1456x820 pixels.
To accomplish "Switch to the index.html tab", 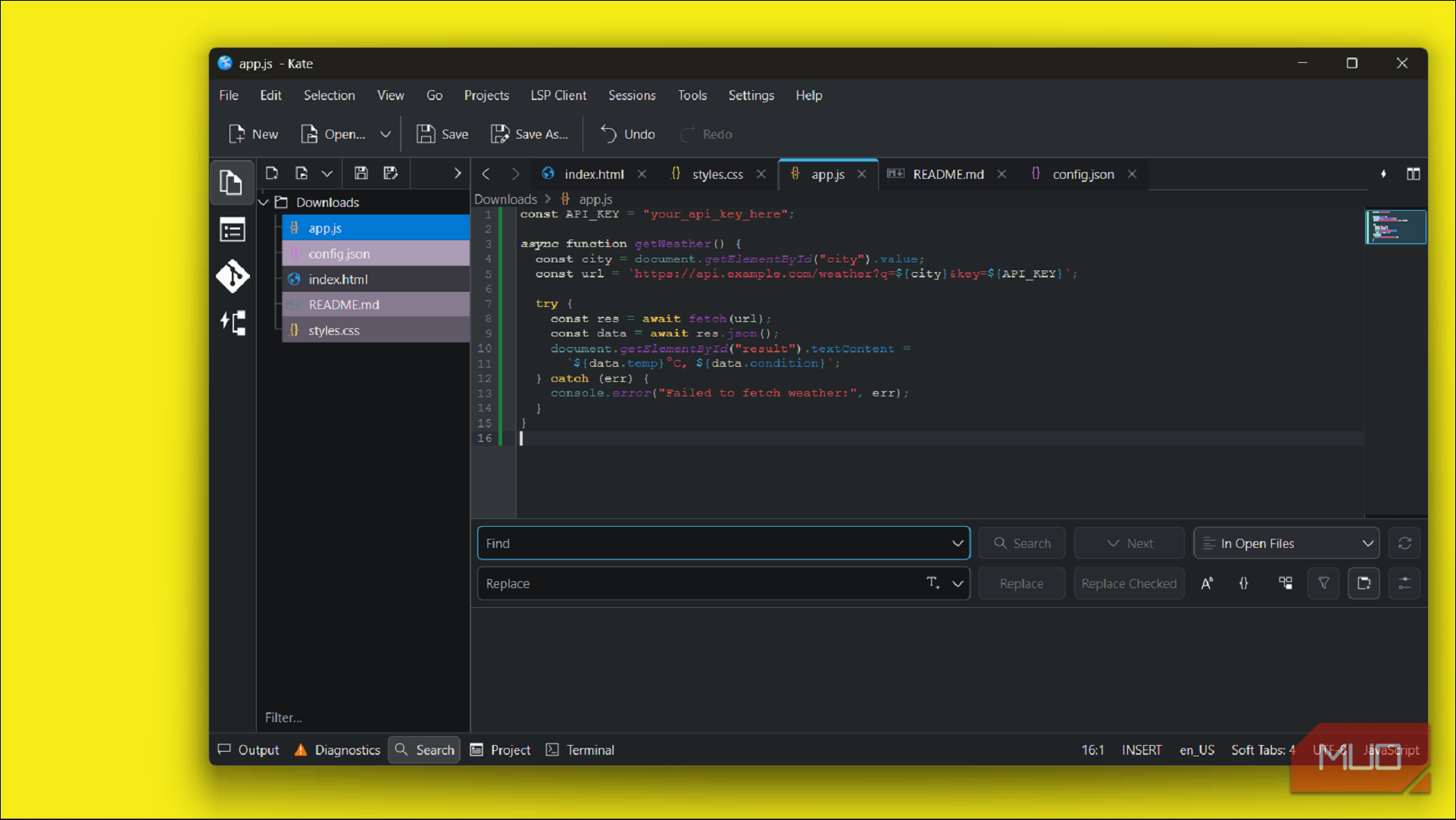I will tap(594, 174).
